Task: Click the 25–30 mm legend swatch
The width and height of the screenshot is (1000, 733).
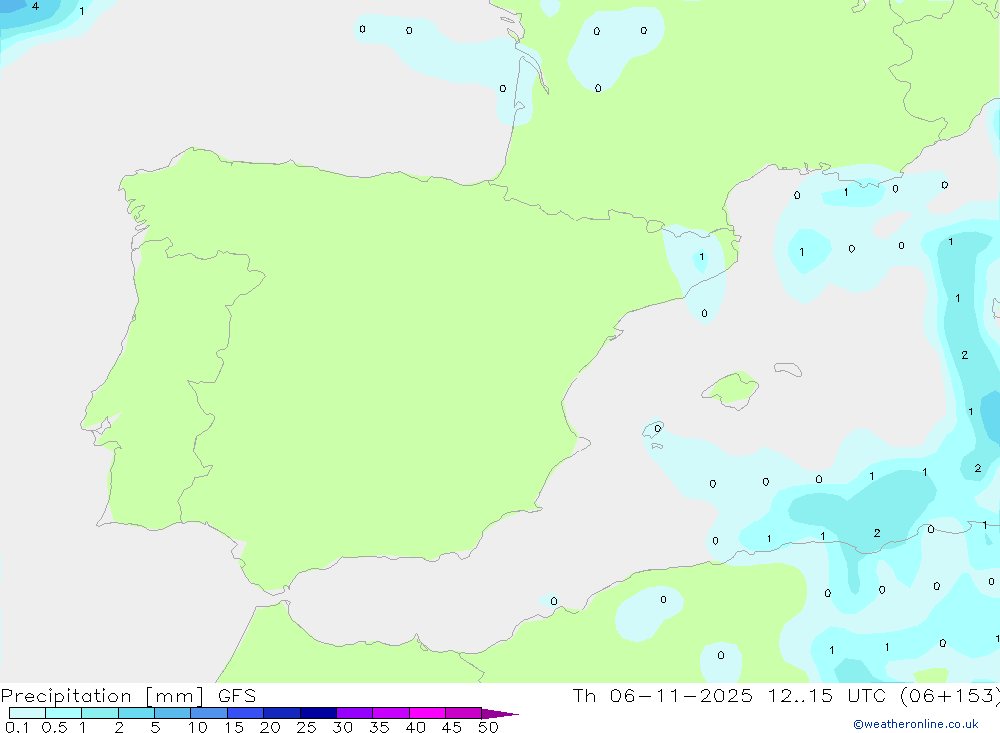Action: tap(318, 713)
